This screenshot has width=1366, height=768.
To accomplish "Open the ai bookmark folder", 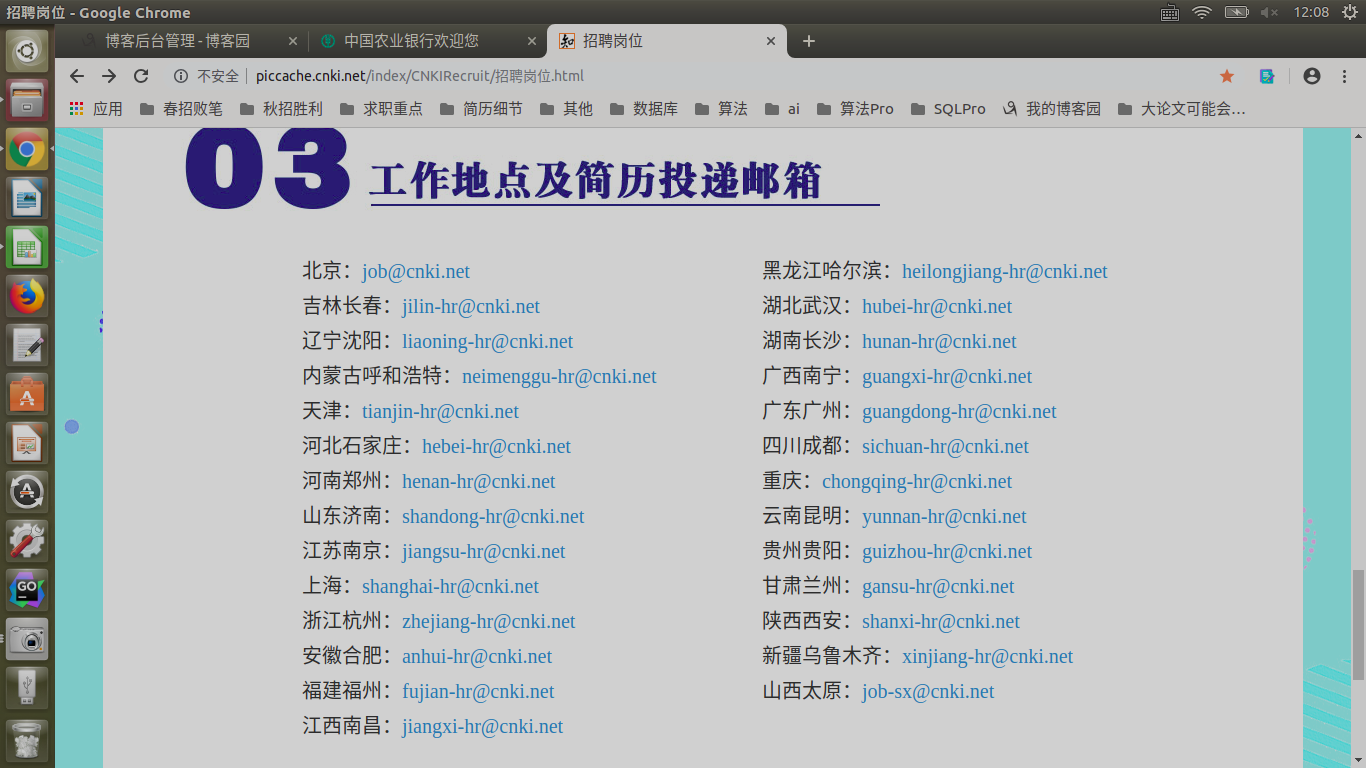I will click(782, 109).
